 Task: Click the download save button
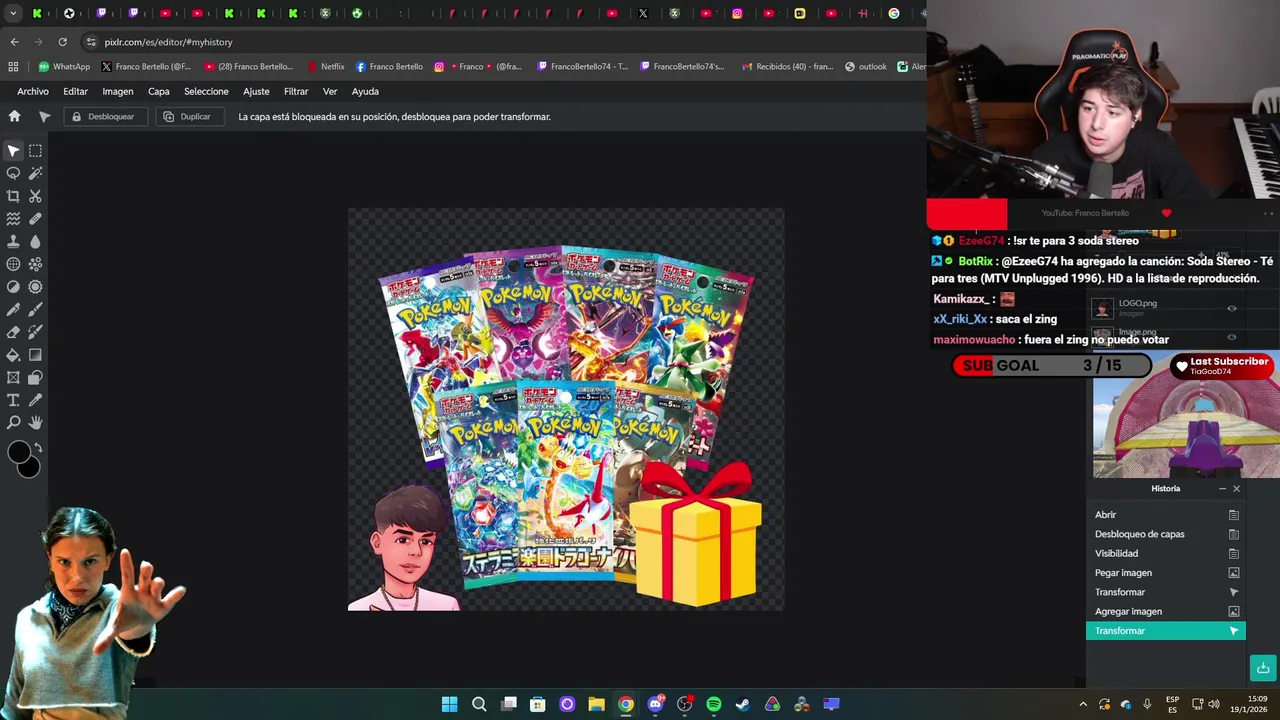click(x=1263, y=668)
